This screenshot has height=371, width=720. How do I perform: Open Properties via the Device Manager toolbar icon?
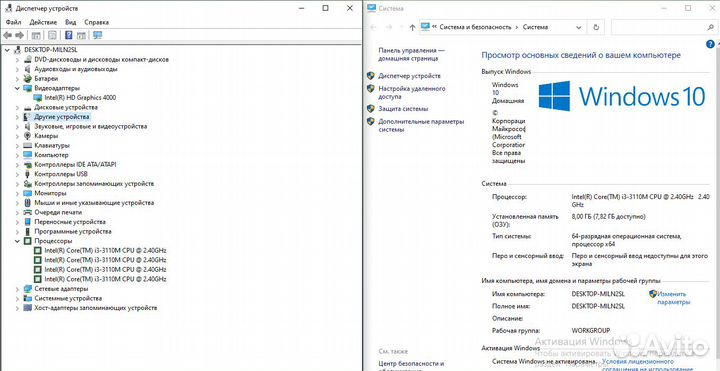52,35
